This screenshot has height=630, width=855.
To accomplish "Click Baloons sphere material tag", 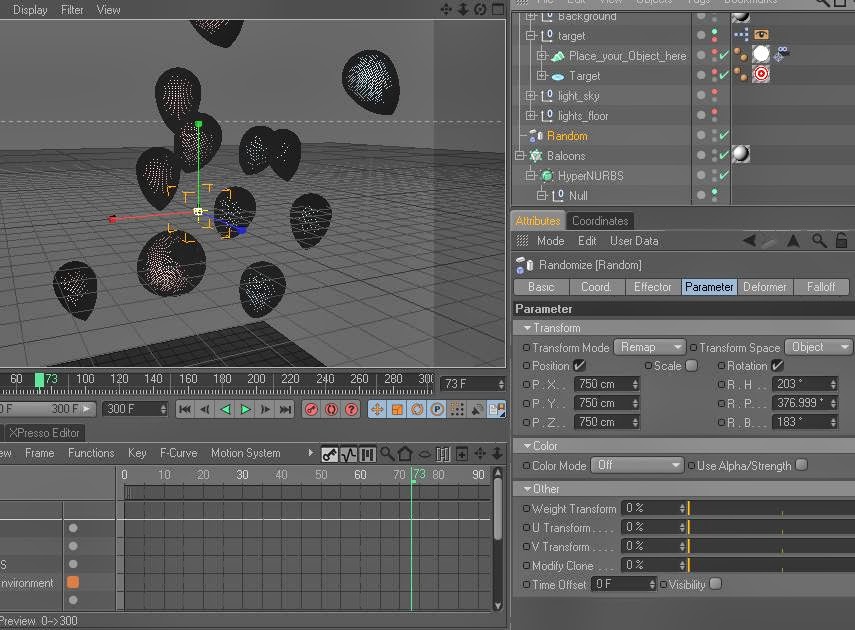I will pyautogui.click(x=740, y=154).
